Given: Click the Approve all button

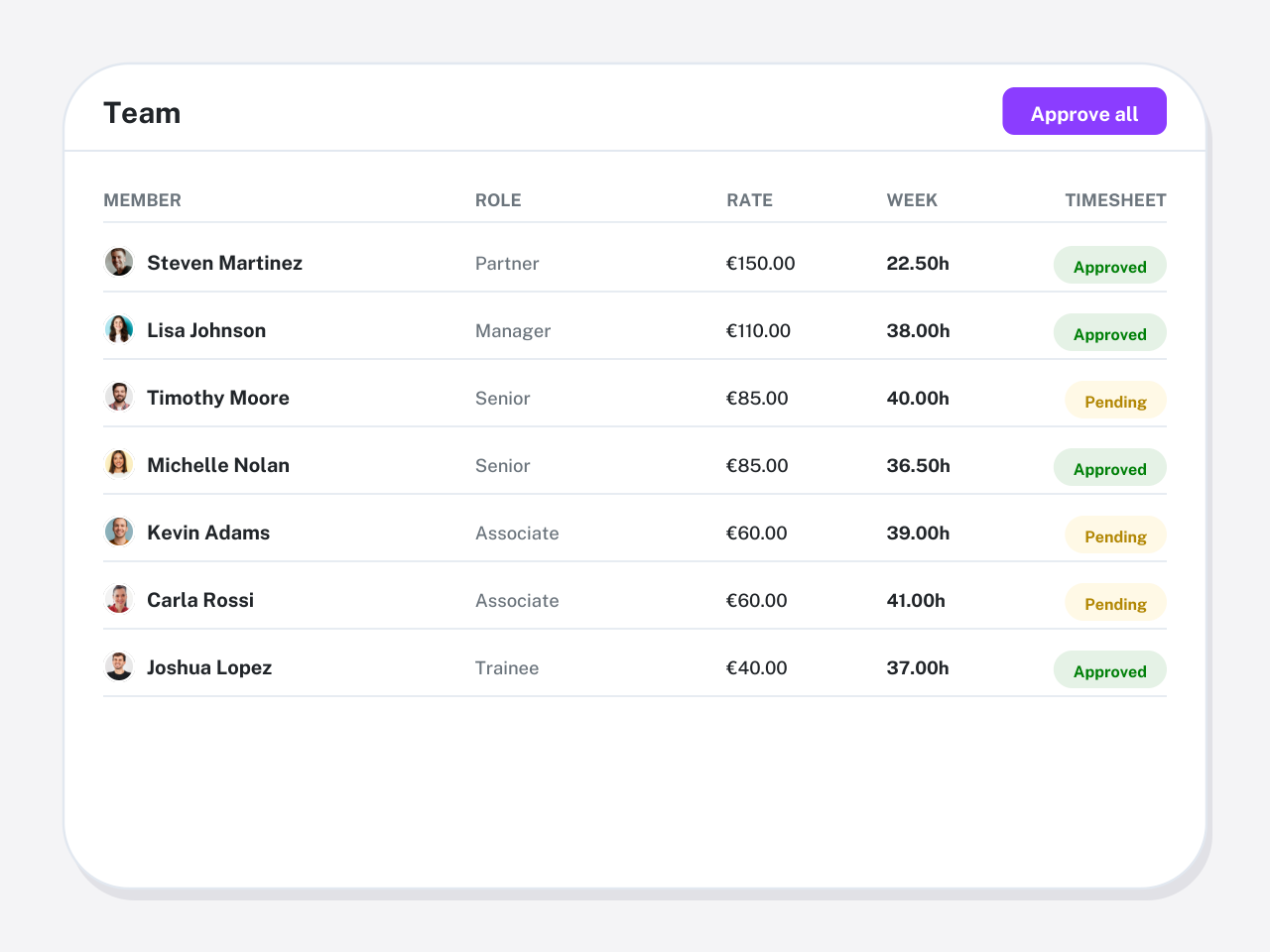Looking at the screenshot, I should (x=1084, y=111).
